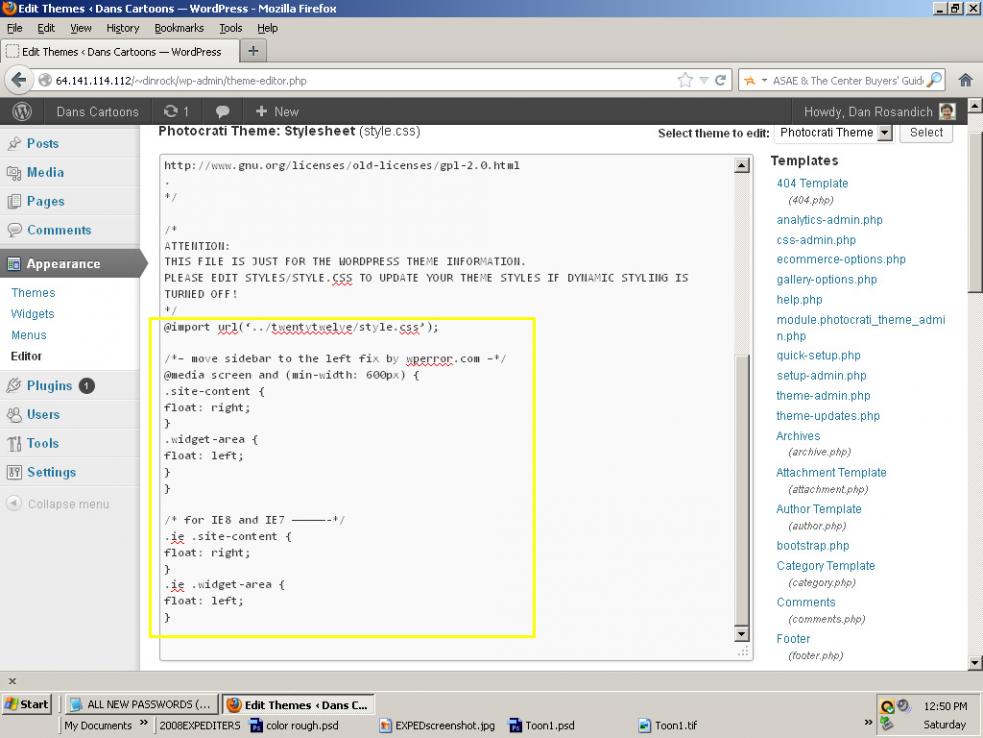Open the 404 Template file link
Viewport: 983px width, 738px height.
click(812, 183)
